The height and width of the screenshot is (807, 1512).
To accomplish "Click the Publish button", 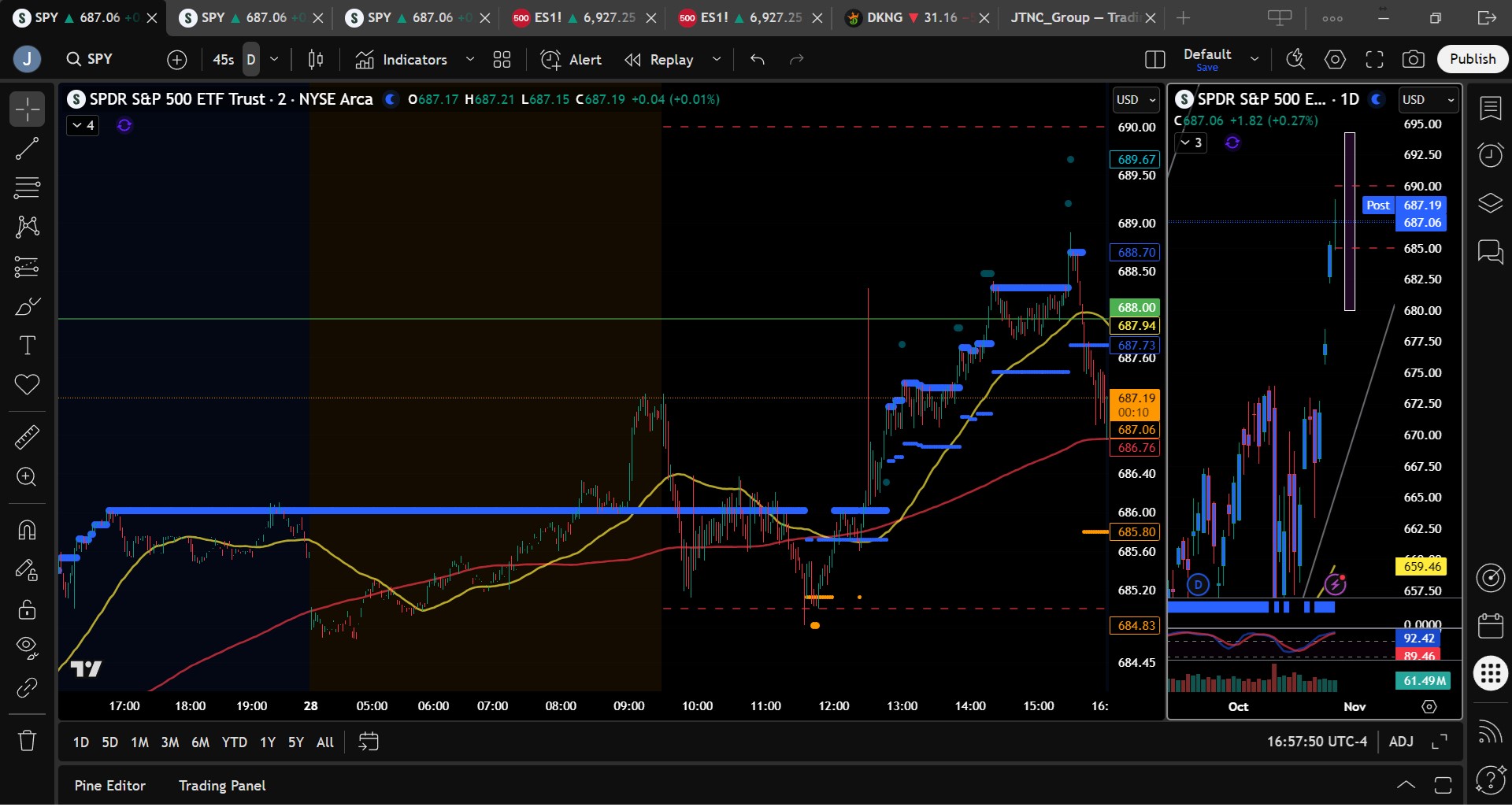I will coord(1473,59).
